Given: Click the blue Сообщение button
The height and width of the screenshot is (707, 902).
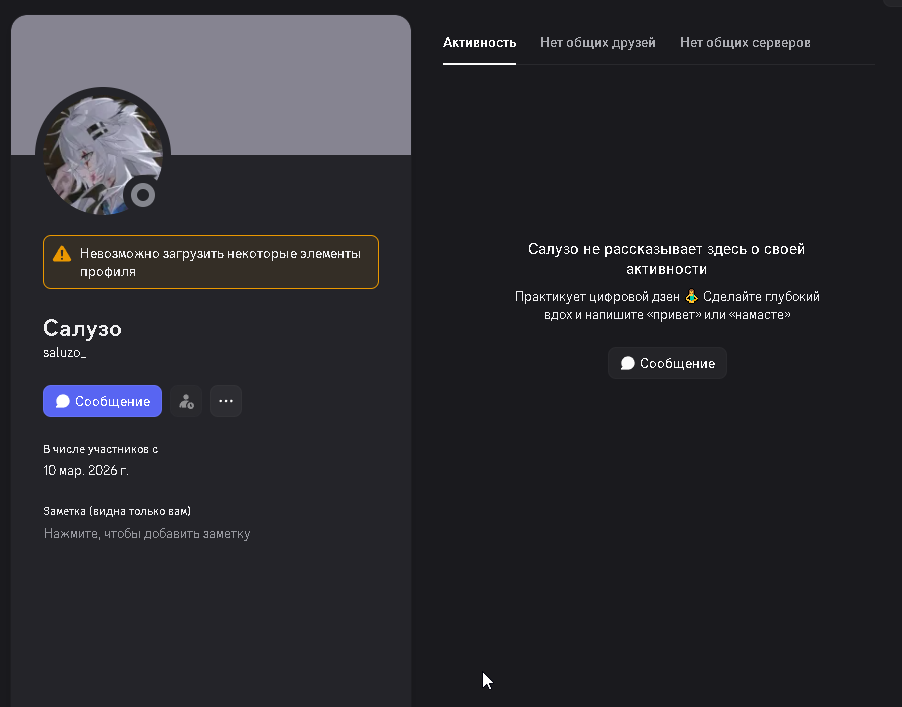Looking at the screenshot, I should [x=102, y=401].
